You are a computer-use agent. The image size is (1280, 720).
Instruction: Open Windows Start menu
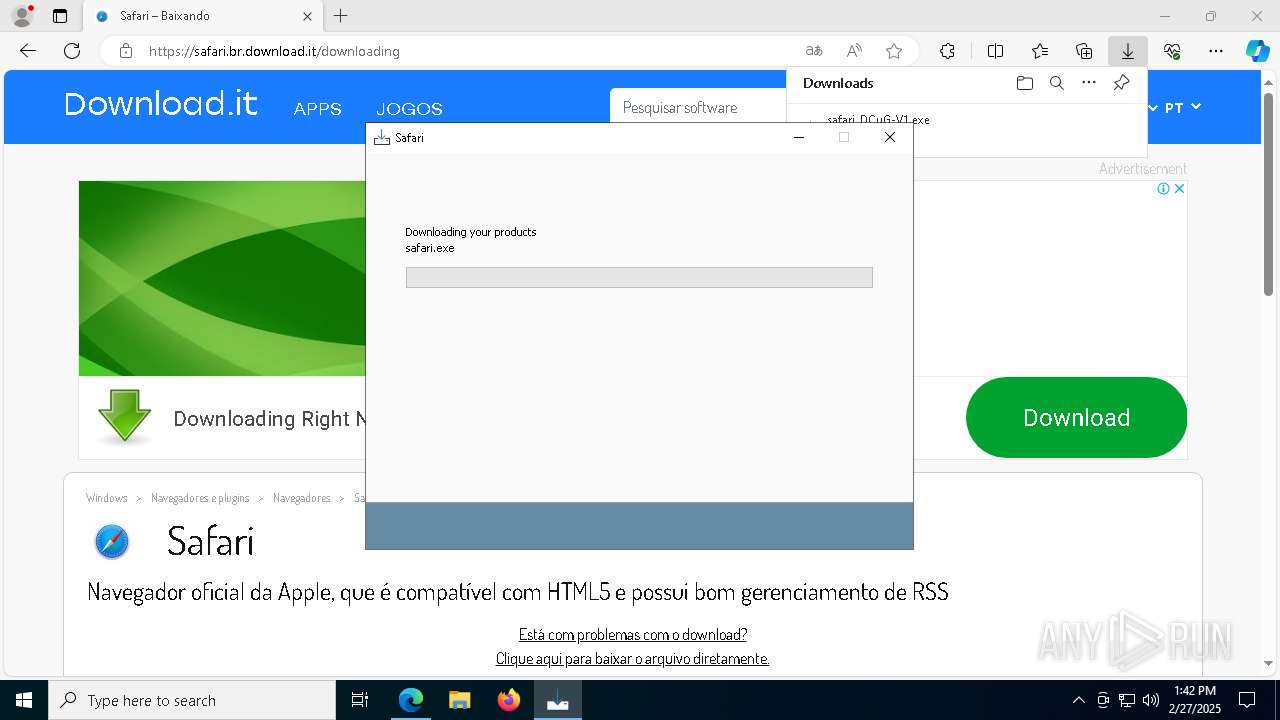coord(24,700)
